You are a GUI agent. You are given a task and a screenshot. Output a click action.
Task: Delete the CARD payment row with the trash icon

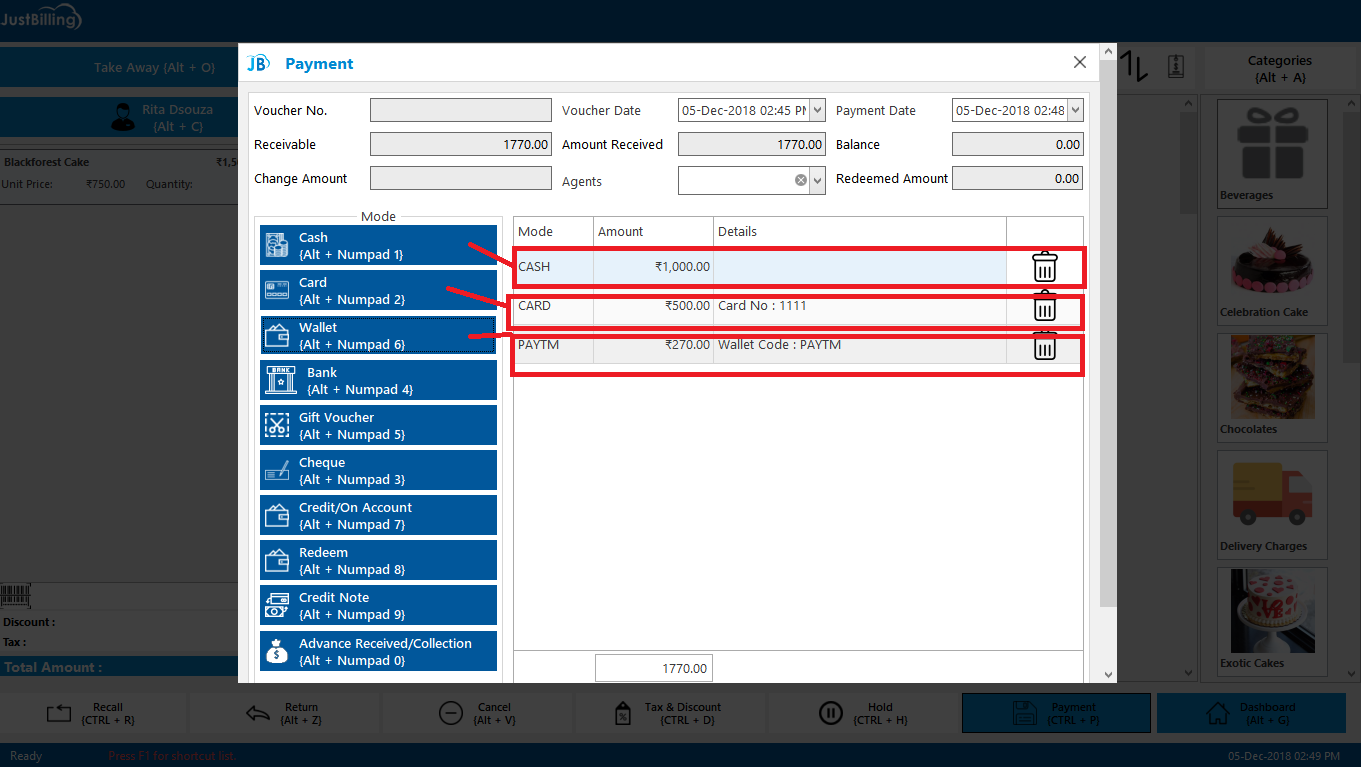click(x=1044, y=306)
